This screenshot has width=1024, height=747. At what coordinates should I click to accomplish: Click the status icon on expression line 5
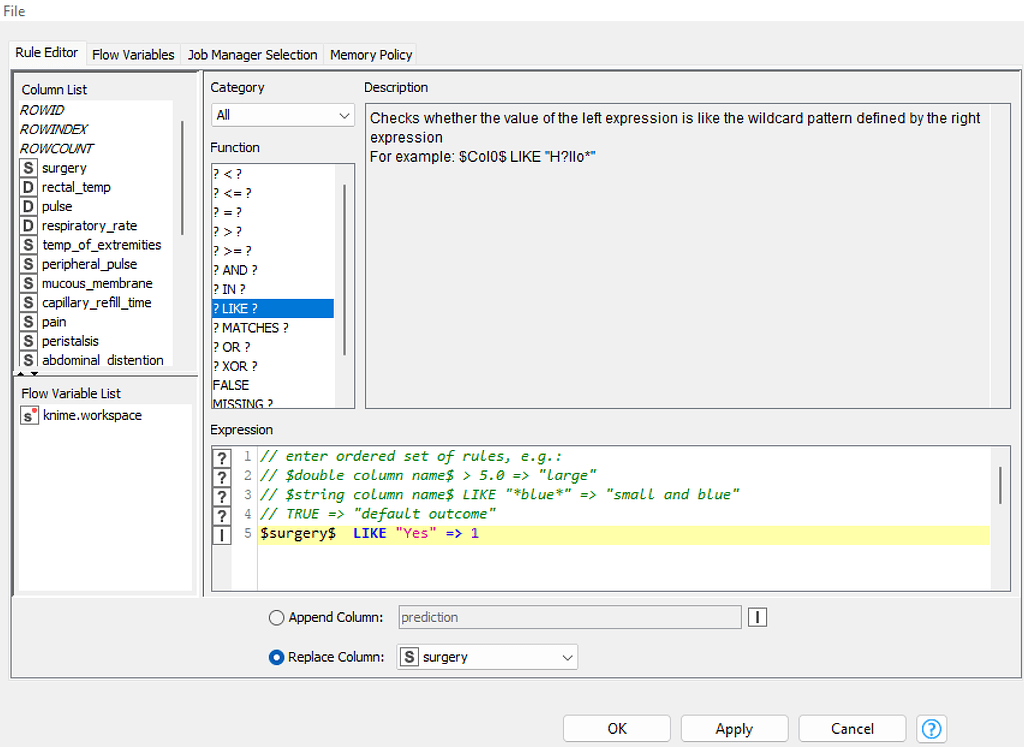[221, 534]
